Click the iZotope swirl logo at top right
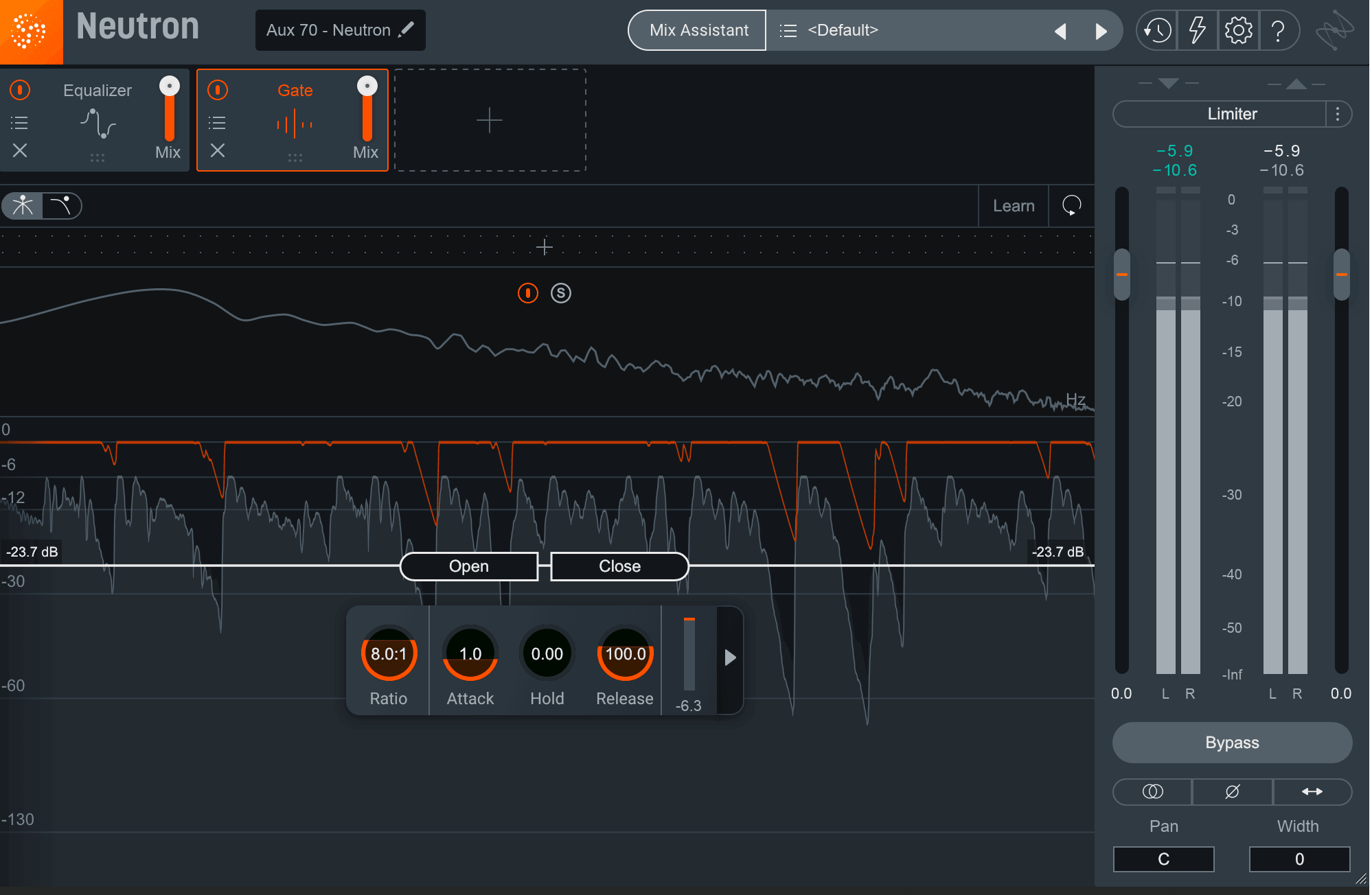1372x895 pixels. pos(1334,30)
